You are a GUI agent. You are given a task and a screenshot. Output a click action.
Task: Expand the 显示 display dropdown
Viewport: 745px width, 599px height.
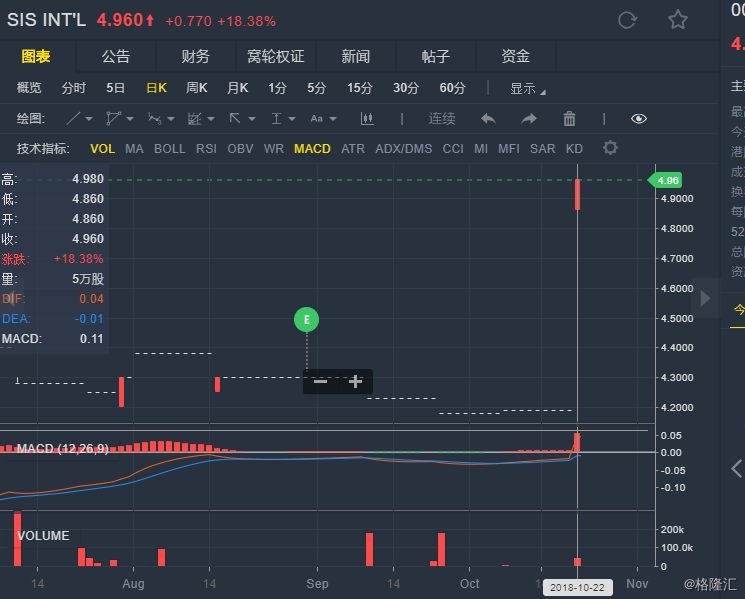(527, 88)
